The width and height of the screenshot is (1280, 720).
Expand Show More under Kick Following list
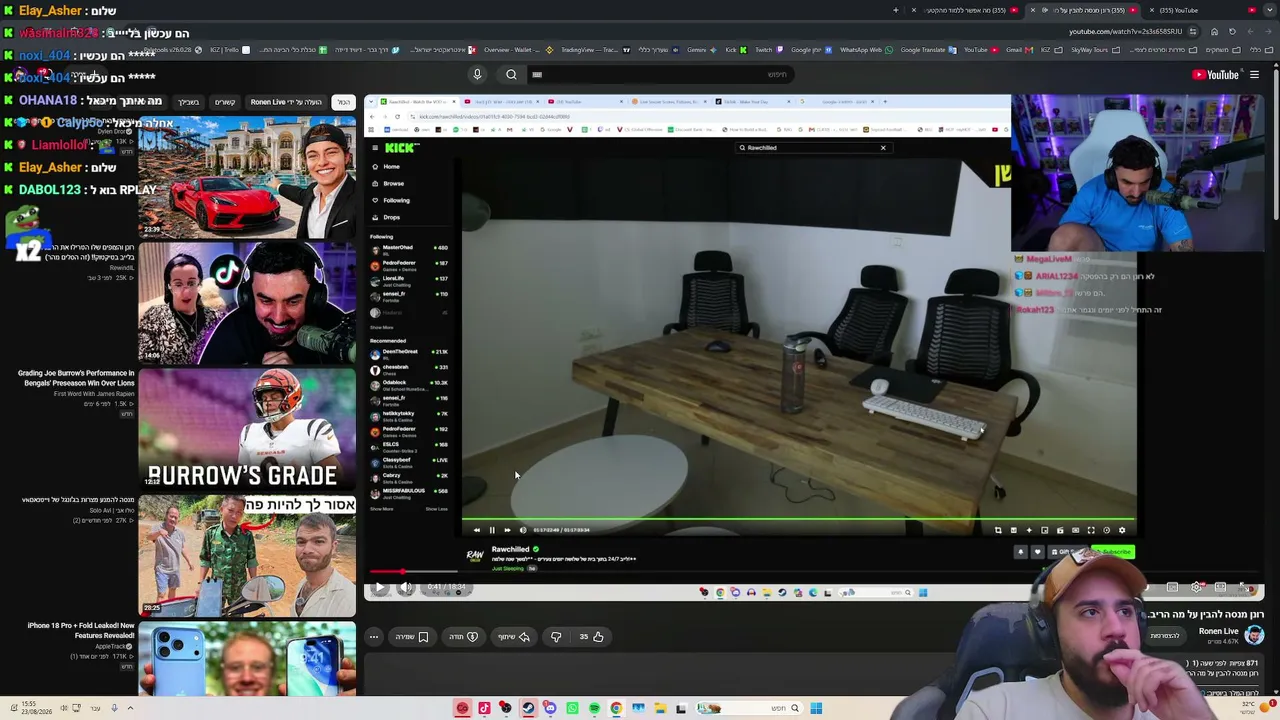coord(381,327)
